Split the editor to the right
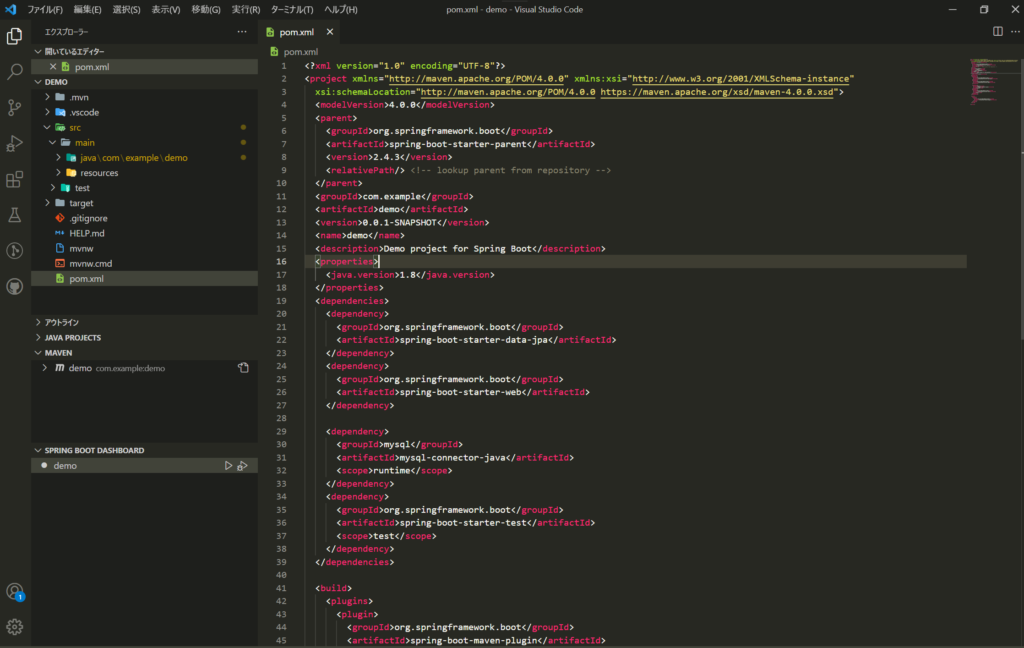This screenshot has width=1024, height=648. pyautogui.click(x=998, y=31)
